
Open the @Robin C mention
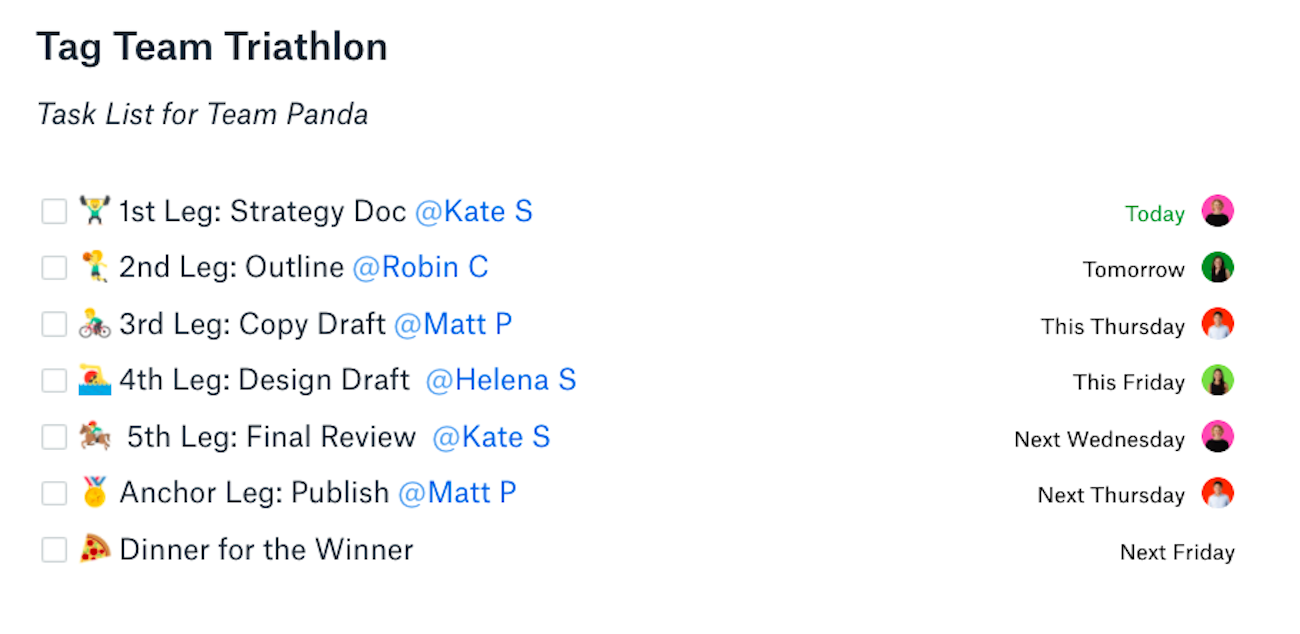pyautogui.click(x=420, y=268)
